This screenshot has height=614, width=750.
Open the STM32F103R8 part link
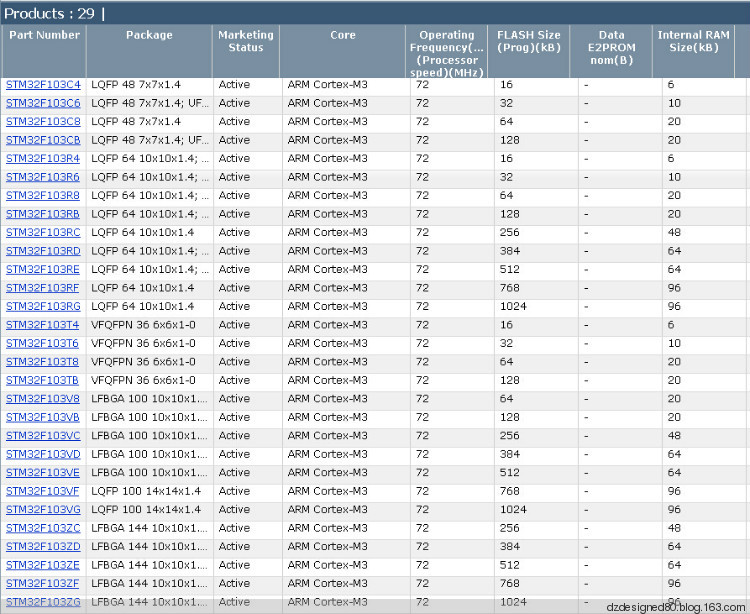[x=43, y=196]
